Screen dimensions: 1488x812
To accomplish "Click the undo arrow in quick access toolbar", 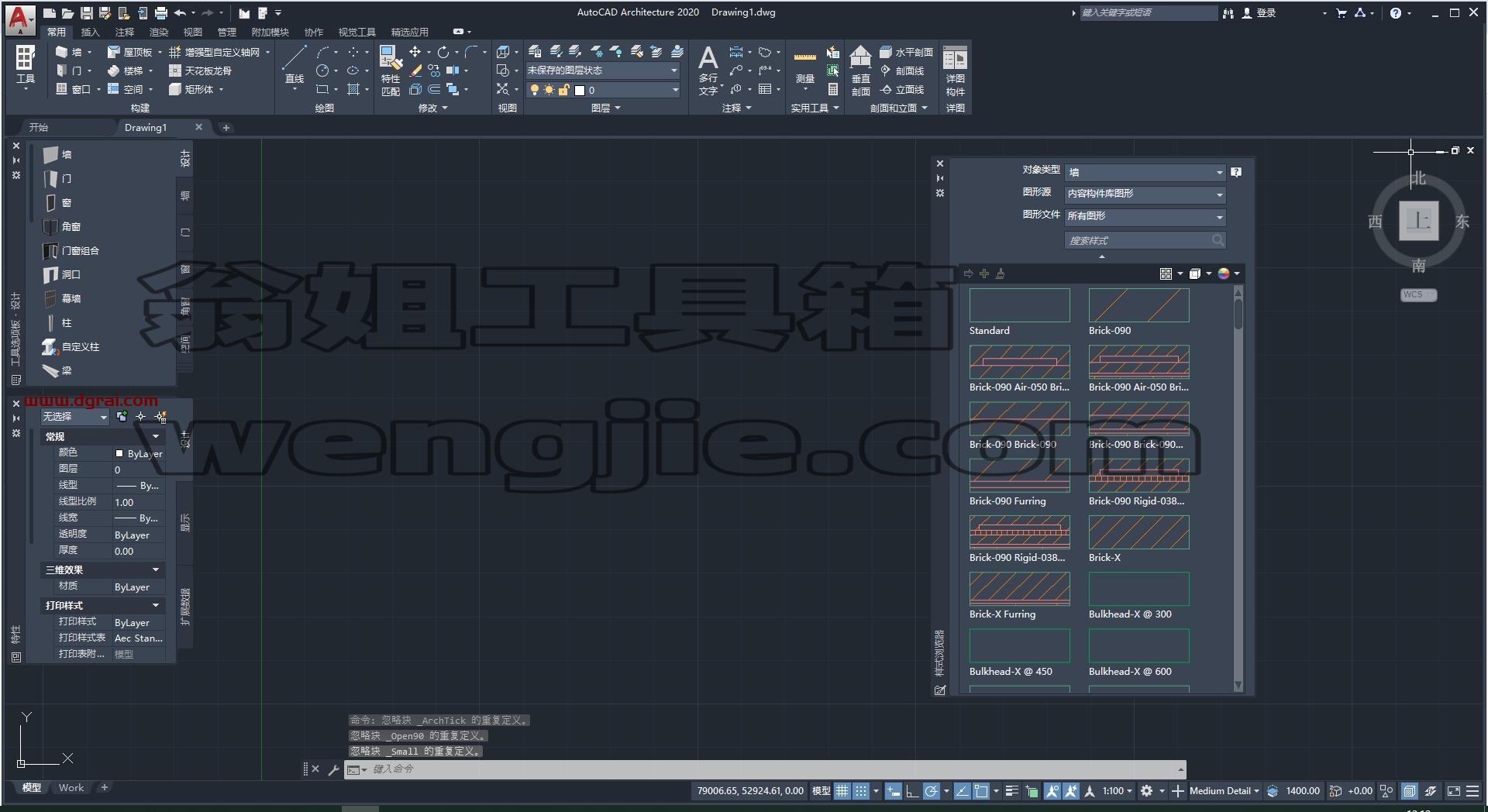I will click(x=180, y=13).
